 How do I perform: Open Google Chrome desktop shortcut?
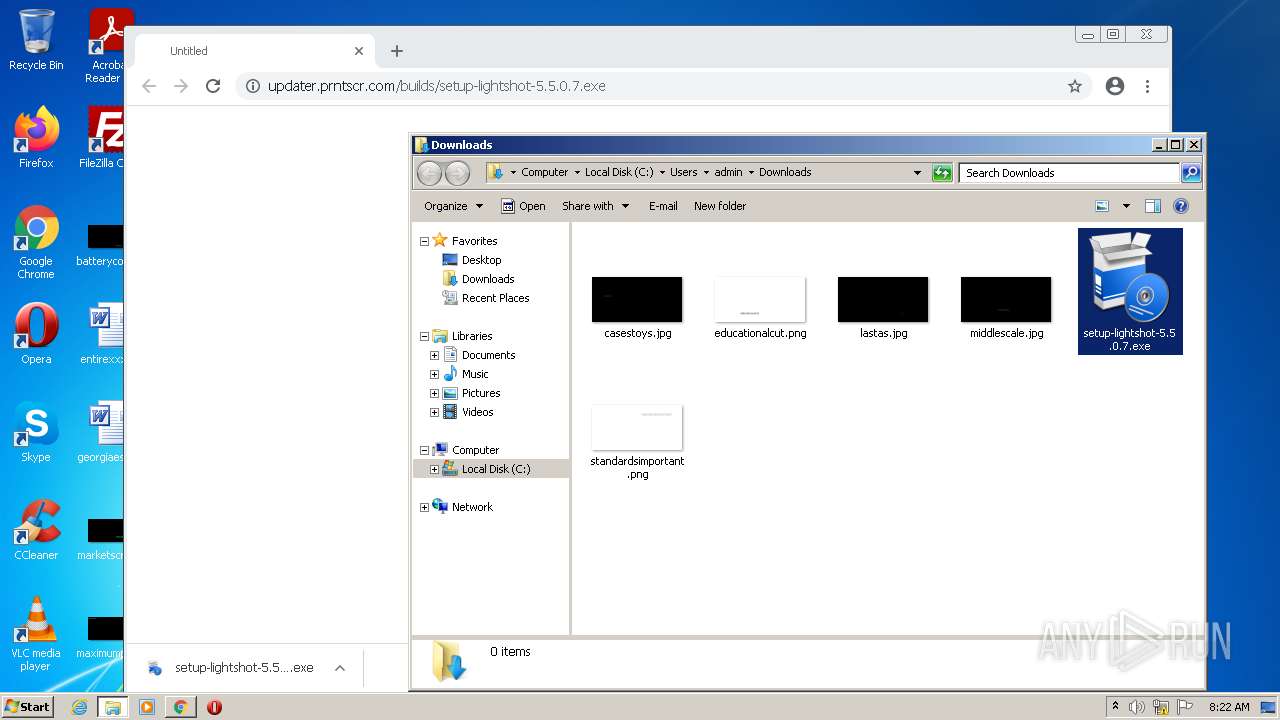point(36,243)
